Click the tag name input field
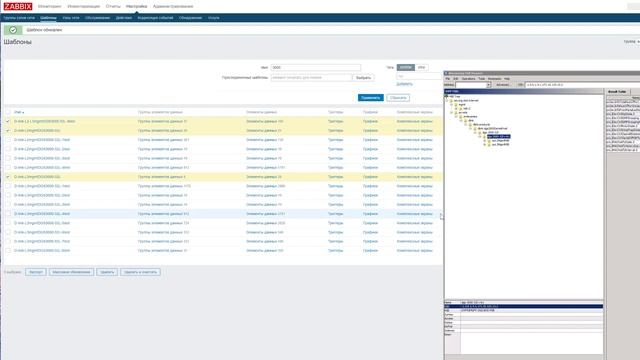The height and width of the screenshot is (360, 640). pyautogui.click(x=419, y=76)
